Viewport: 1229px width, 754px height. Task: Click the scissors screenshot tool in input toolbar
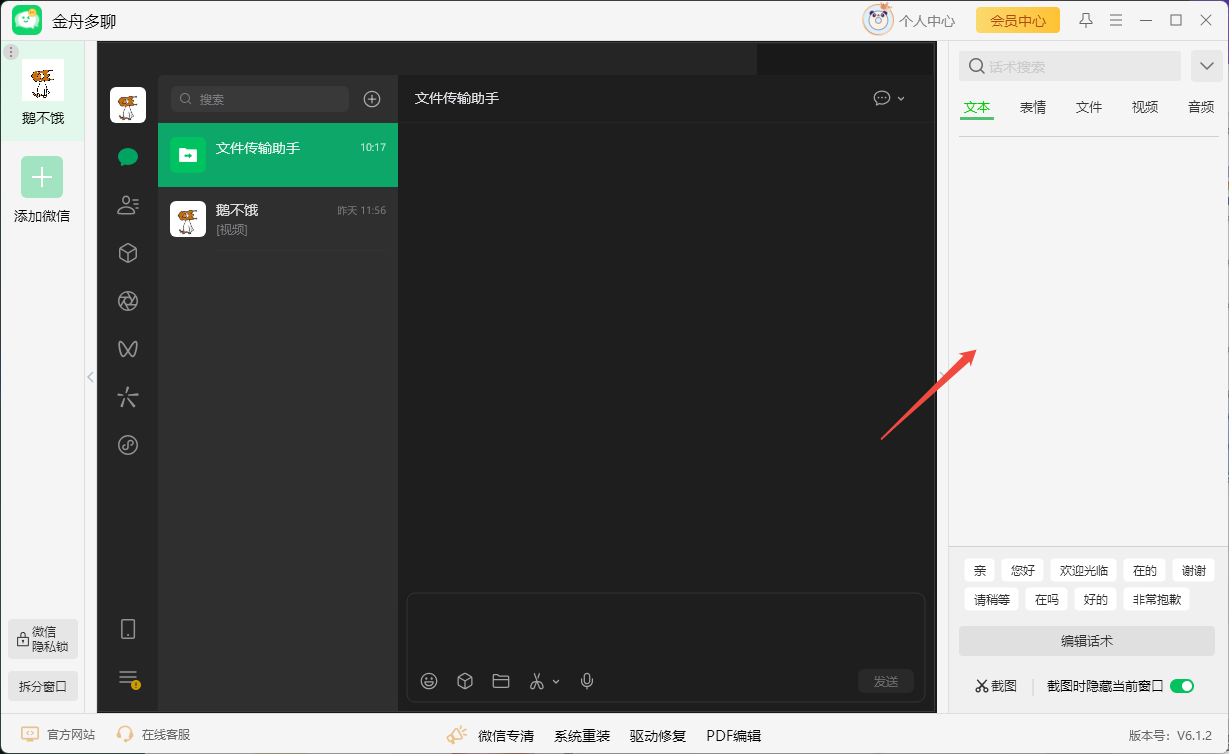(536, 681)
